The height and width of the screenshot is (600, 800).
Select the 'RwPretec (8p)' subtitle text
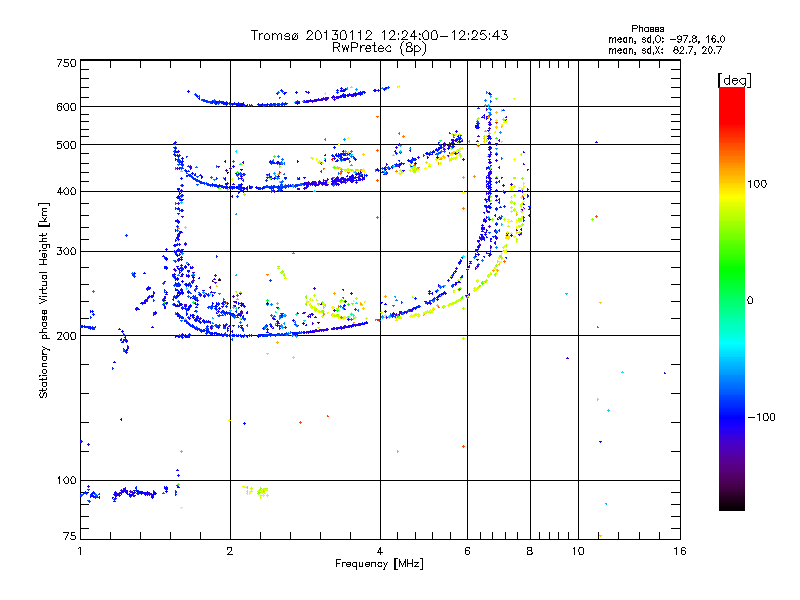pyautogui.click(x=379, y=48)
